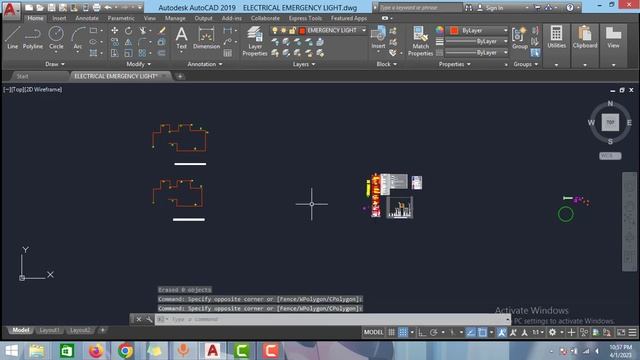Toggle layer freeze sun icon
This screenshot has height=360, width=640.
(283, 31)
